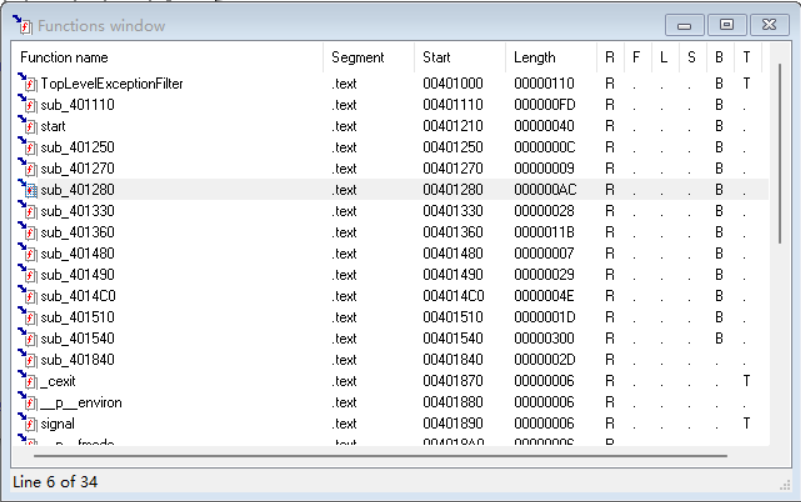Select function sub_401330
Viewport: 801px width, 502px height.
coord(78,211)
